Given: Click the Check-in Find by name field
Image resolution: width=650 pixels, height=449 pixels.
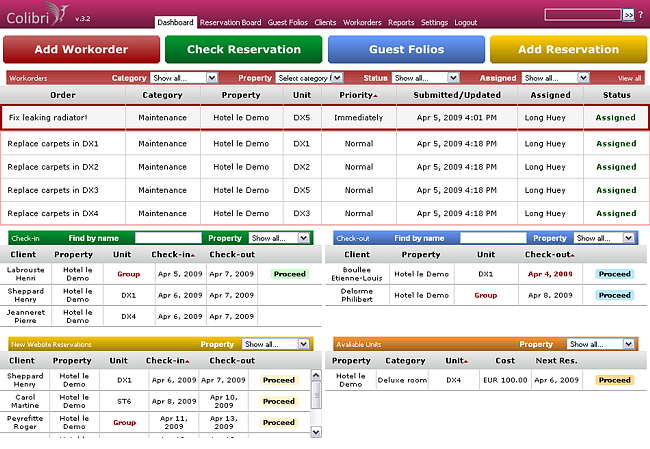Looking at the screenshot, I should [x=168, y=238].
